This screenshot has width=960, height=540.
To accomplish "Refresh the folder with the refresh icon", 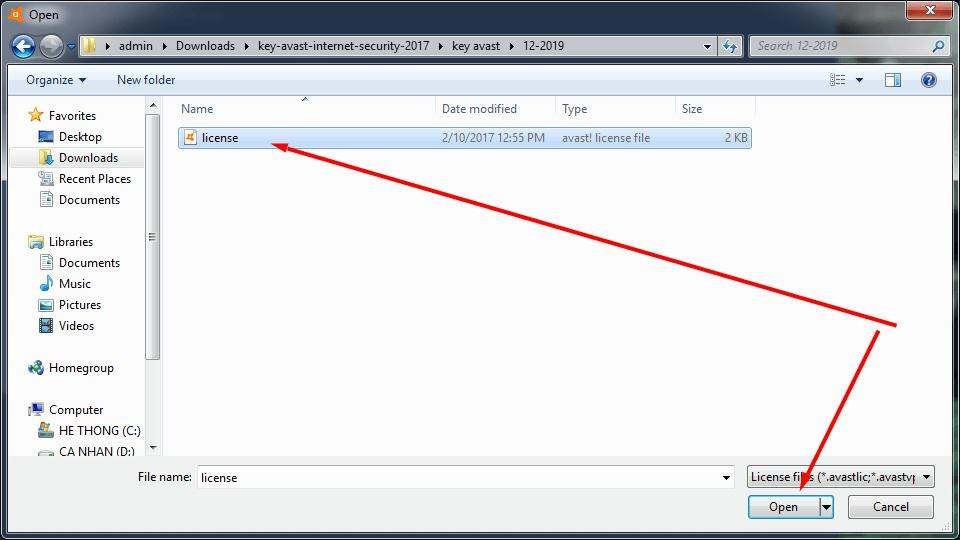I will 730,46.
